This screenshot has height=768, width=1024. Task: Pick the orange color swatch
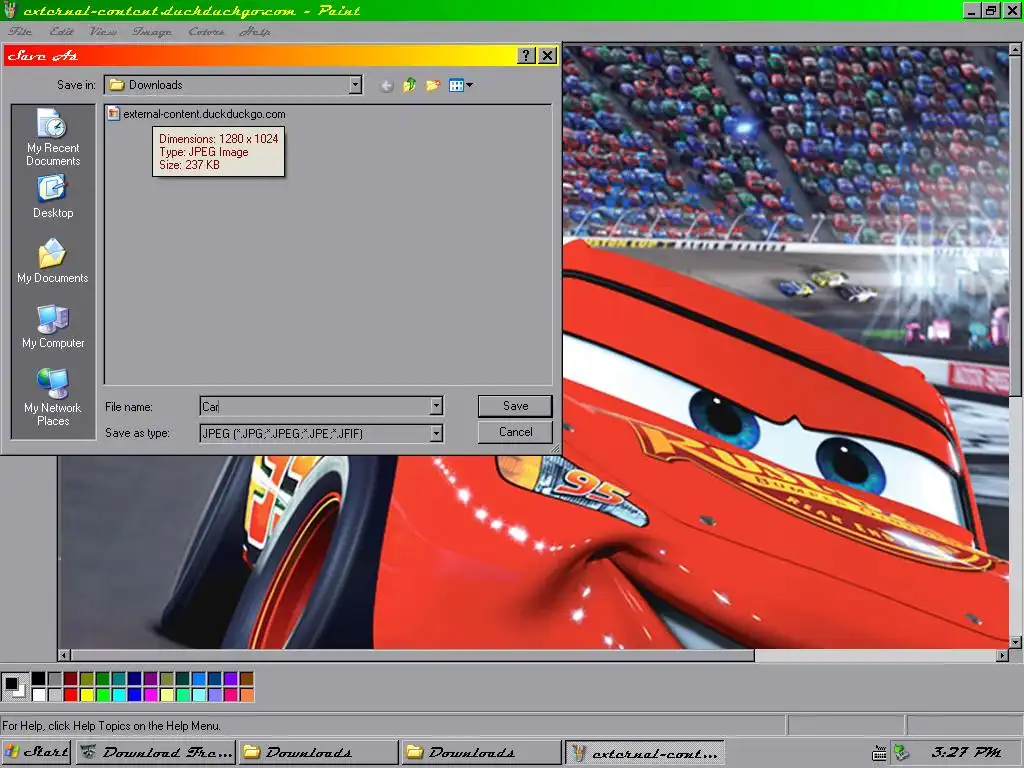point(247,694)
